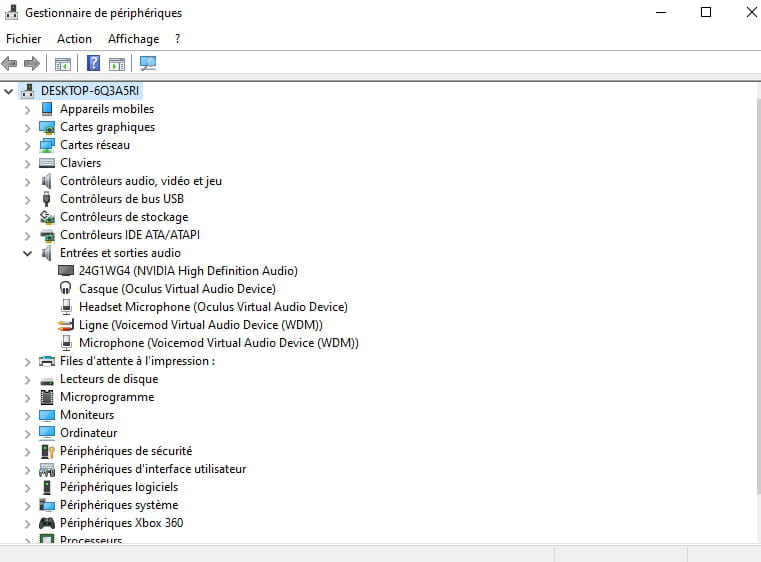Maximize the Gestionnaire de périphériques window

coord(706,12)
